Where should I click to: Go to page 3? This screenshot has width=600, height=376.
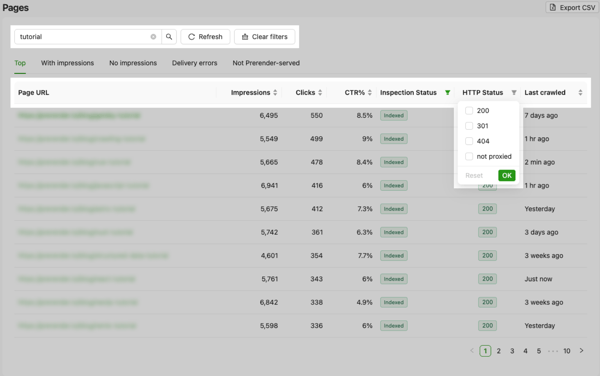point(512,351)
